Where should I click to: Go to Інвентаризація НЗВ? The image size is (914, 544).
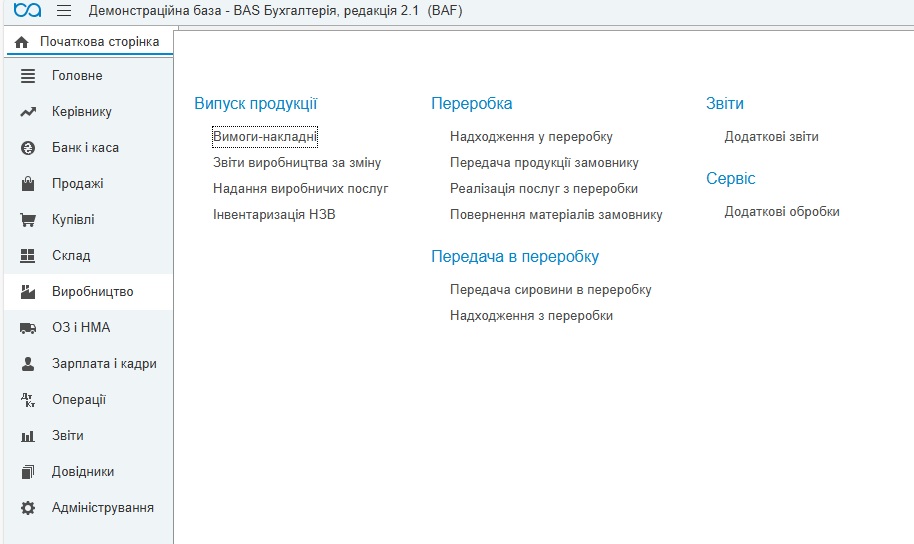click(x=273, y=214)
